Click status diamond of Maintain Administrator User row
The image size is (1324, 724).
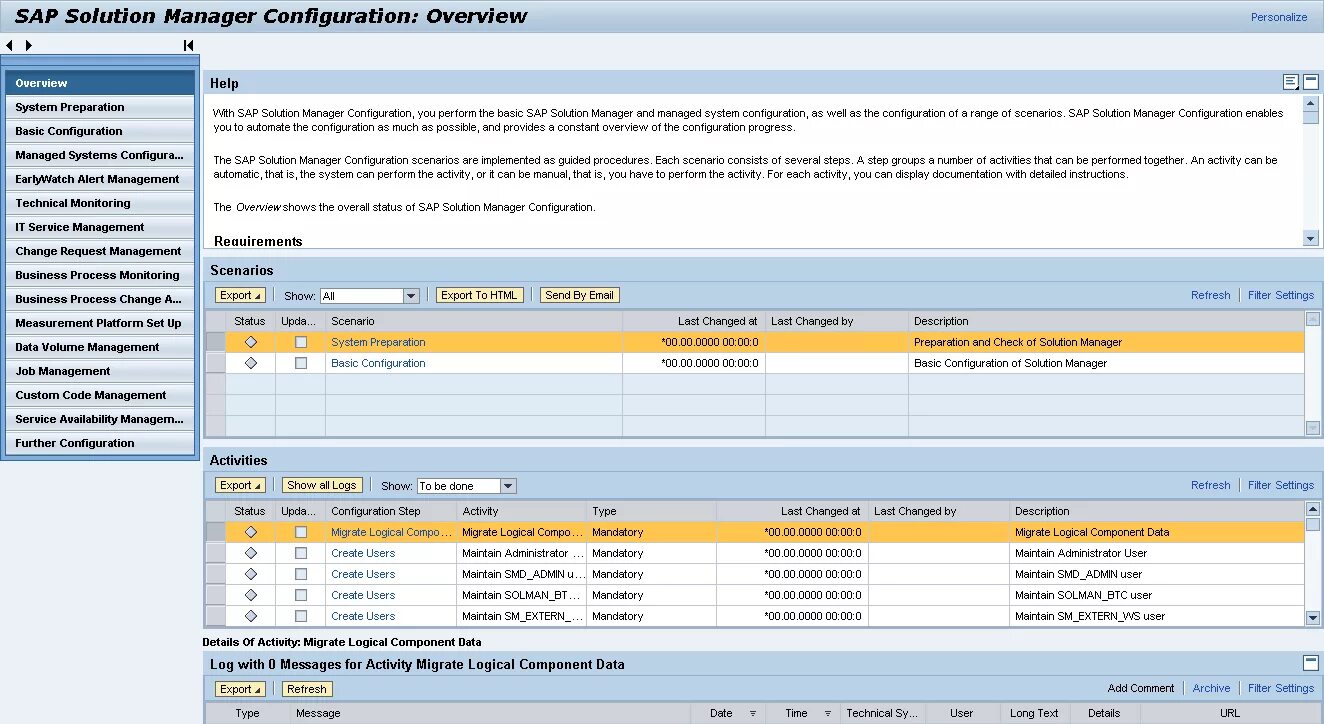251,553
